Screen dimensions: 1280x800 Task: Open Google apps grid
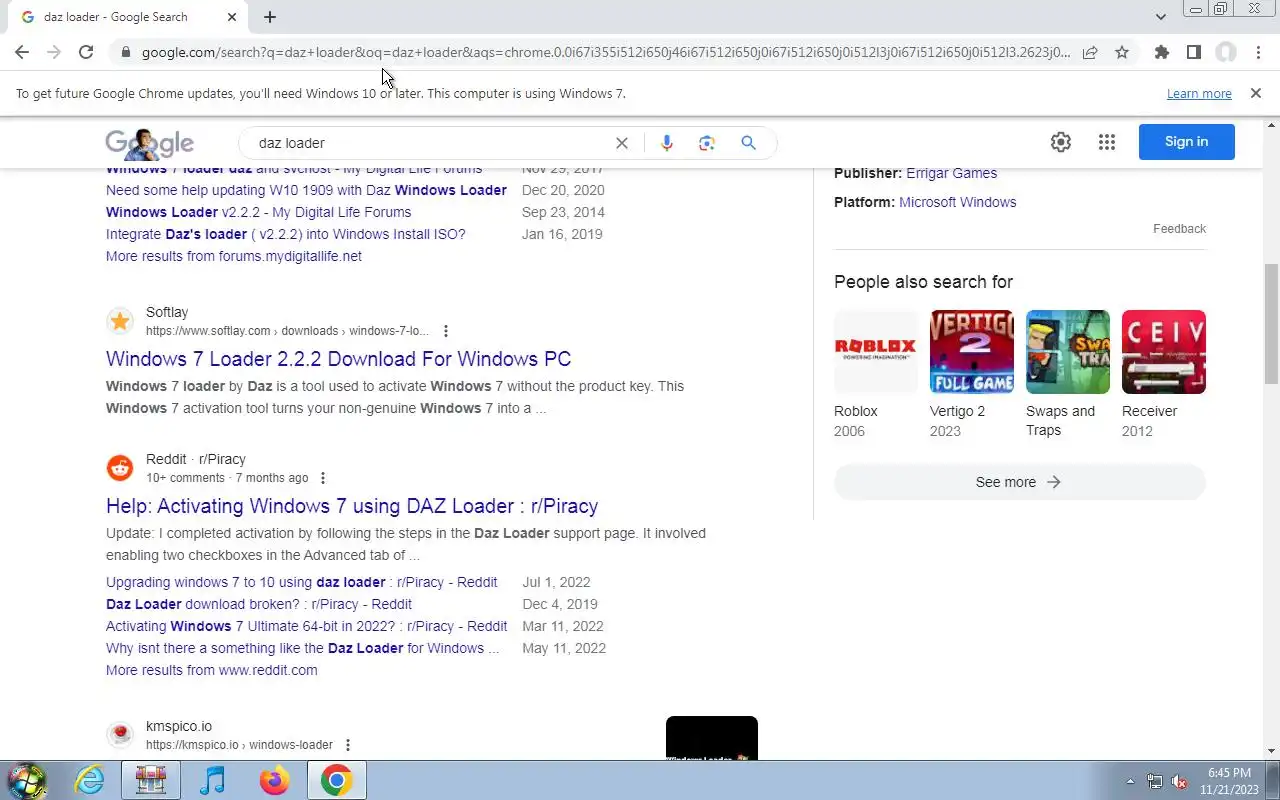pos(1107,142)
